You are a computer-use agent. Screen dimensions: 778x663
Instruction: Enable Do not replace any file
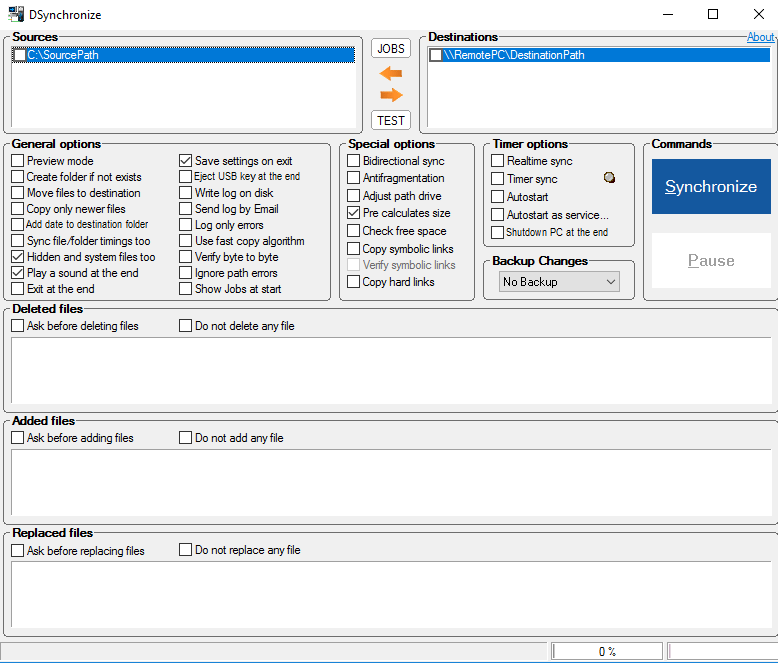click(185, 550)
